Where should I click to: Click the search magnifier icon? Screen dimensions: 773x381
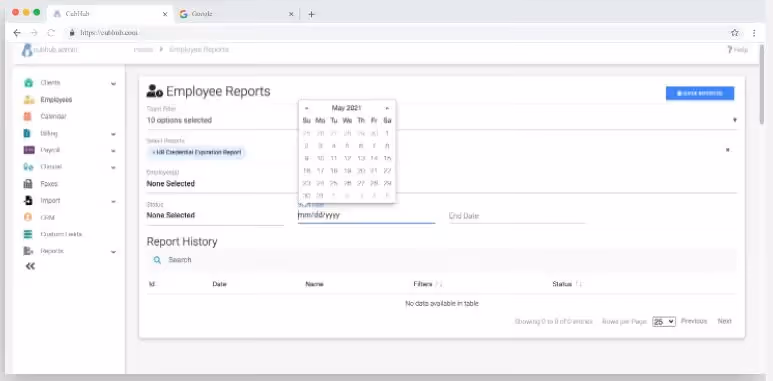pos(157,260)
